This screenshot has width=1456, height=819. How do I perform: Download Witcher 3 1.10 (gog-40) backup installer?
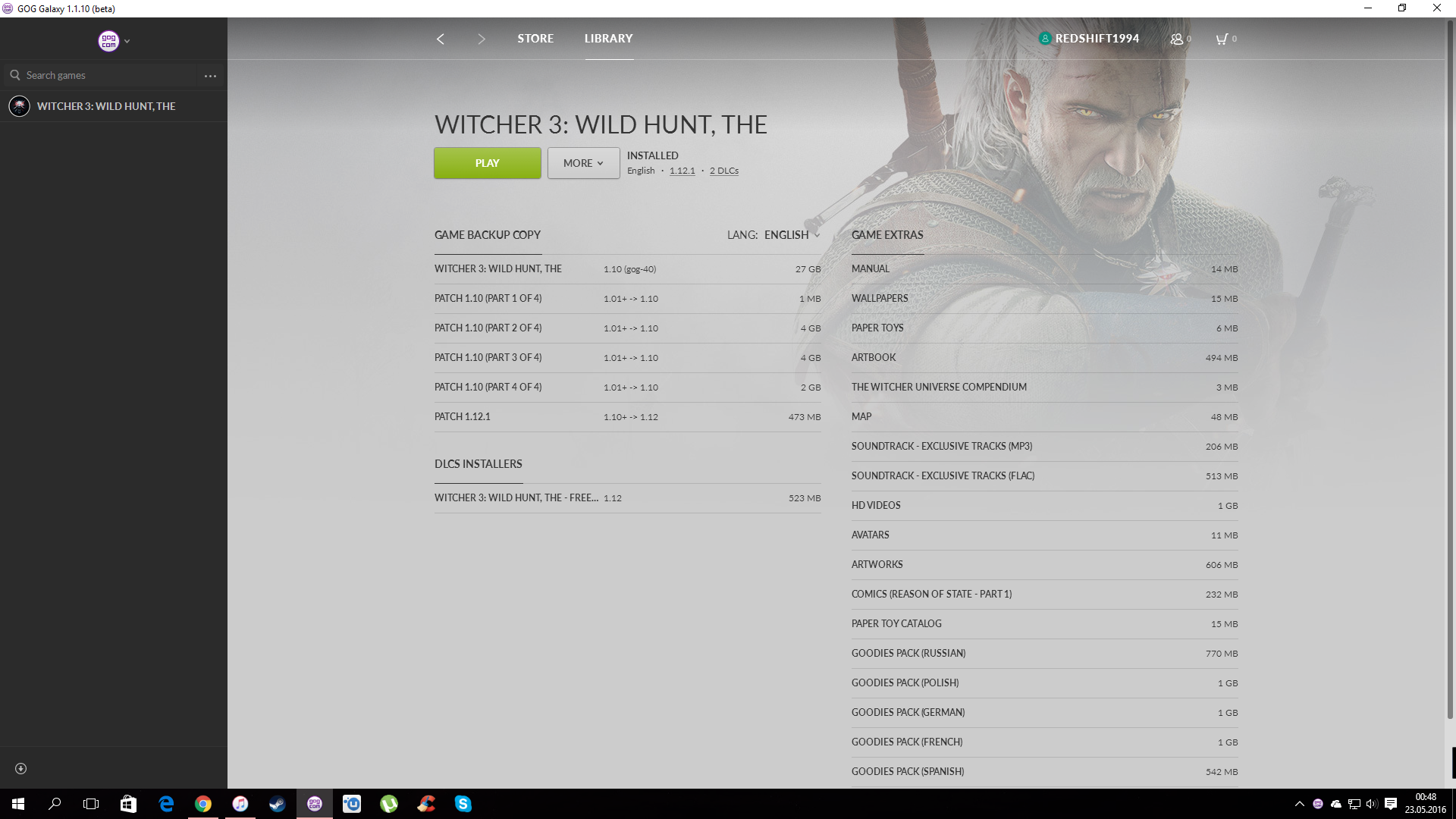(628, 269)
